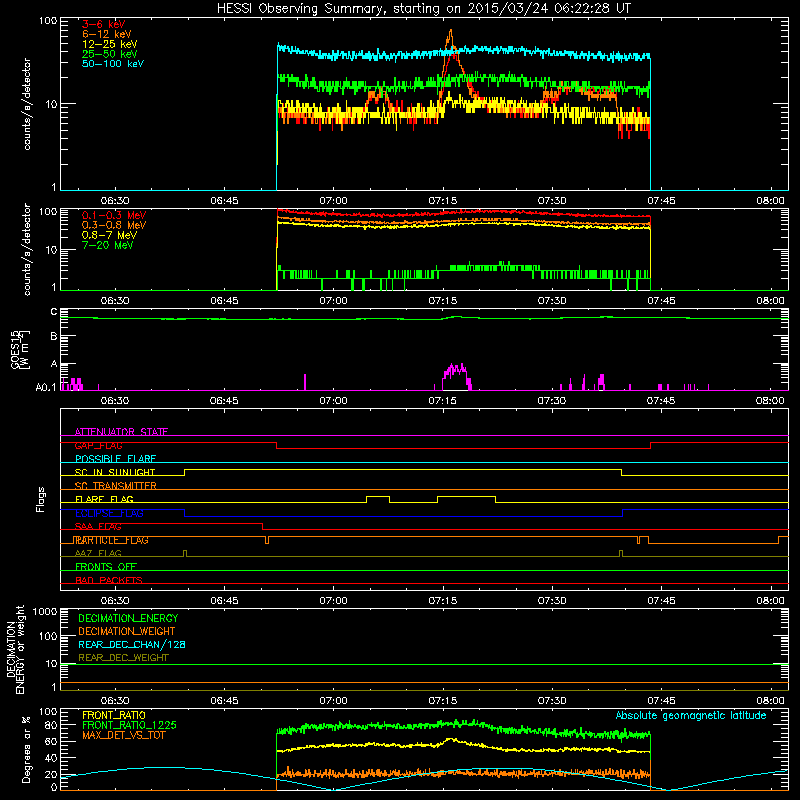This screenshot has width=800, height=800.
Task: Select the 25-50 keV legend label
Action: coord(110,54)
